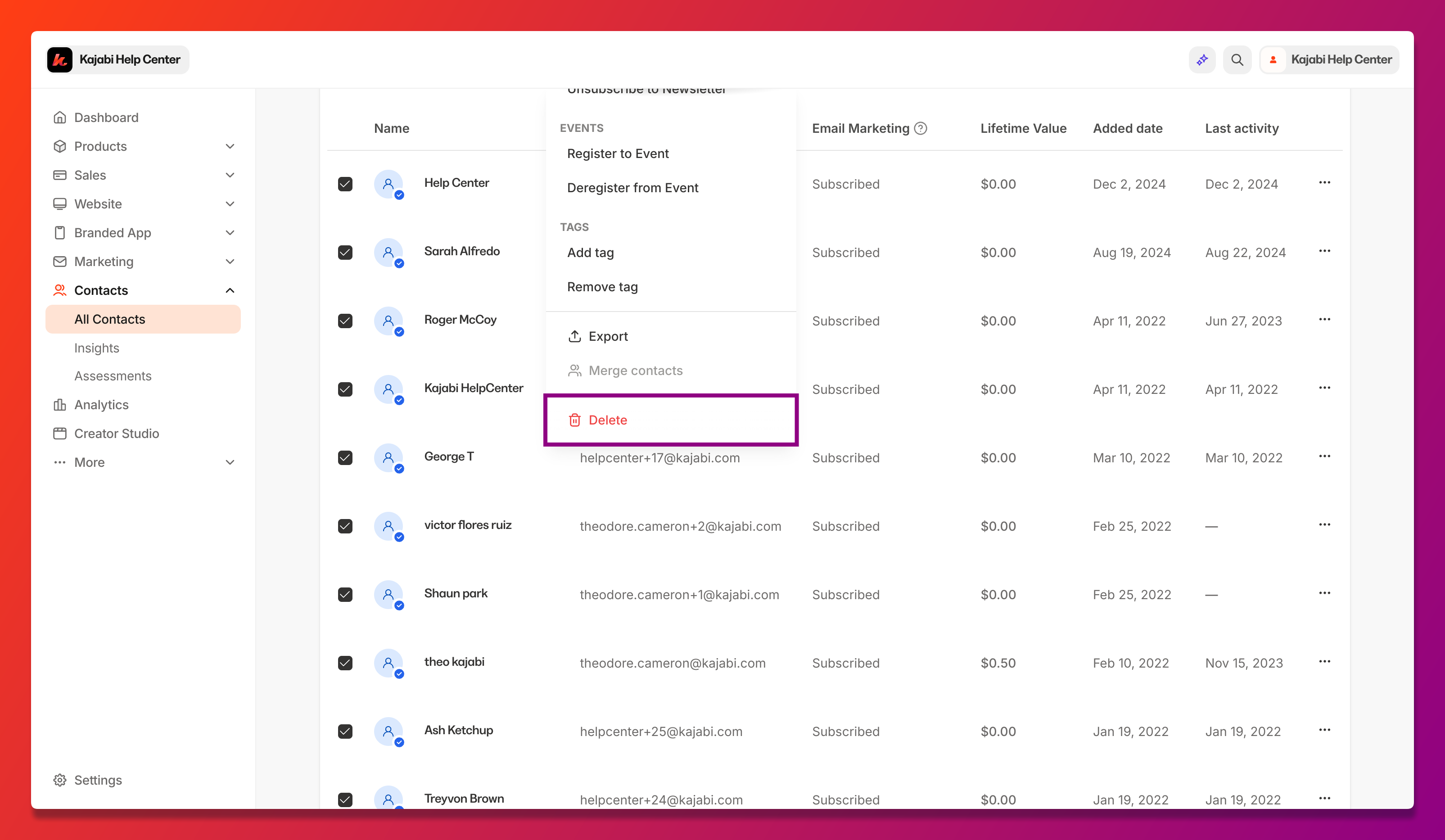The height and width of the screenshot is (840, 1445).
Task: Open the three-dot menu for Ash Ketchup
Action: pyautogui.click(x=1324, y=730)
